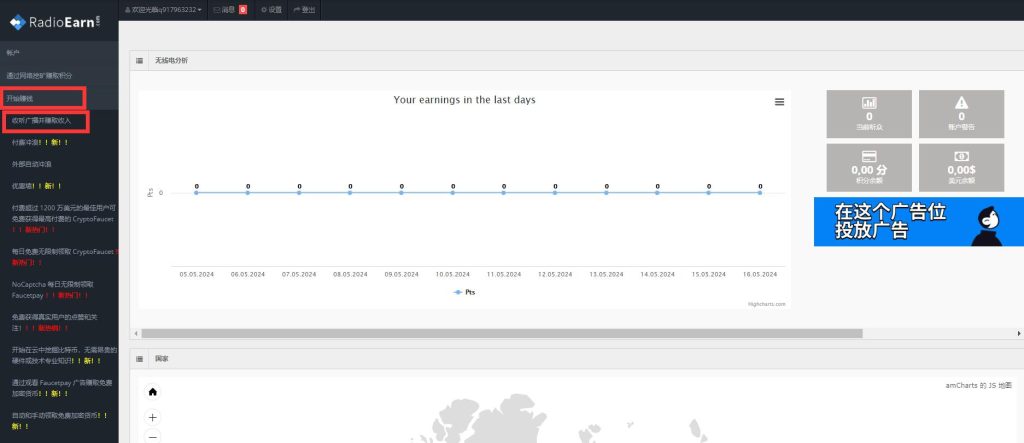Click the Highcharts.com credit link
The width and height of the screenshot is (1024, 443).
coord(767,304)
